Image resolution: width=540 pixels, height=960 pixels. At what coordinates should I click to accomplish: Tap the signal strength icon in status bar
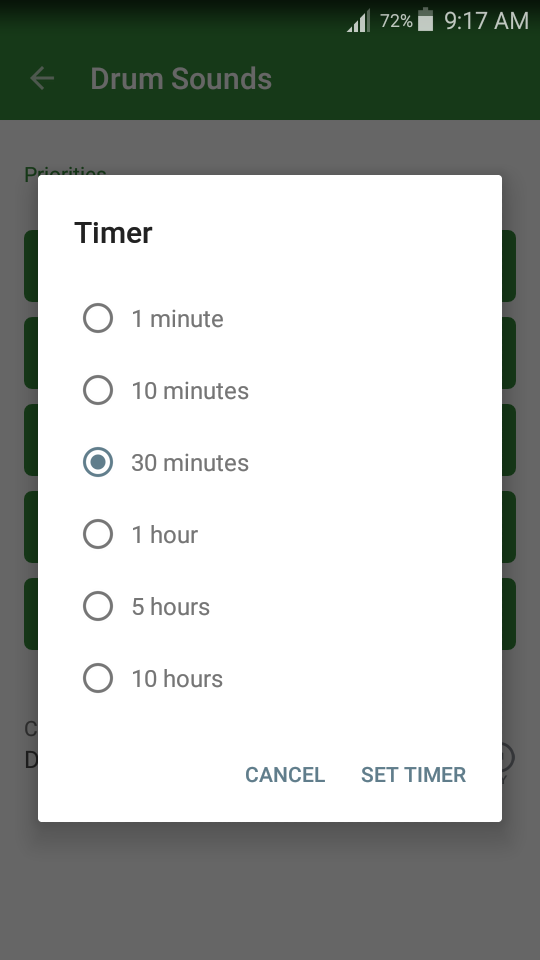coord(359,21)
